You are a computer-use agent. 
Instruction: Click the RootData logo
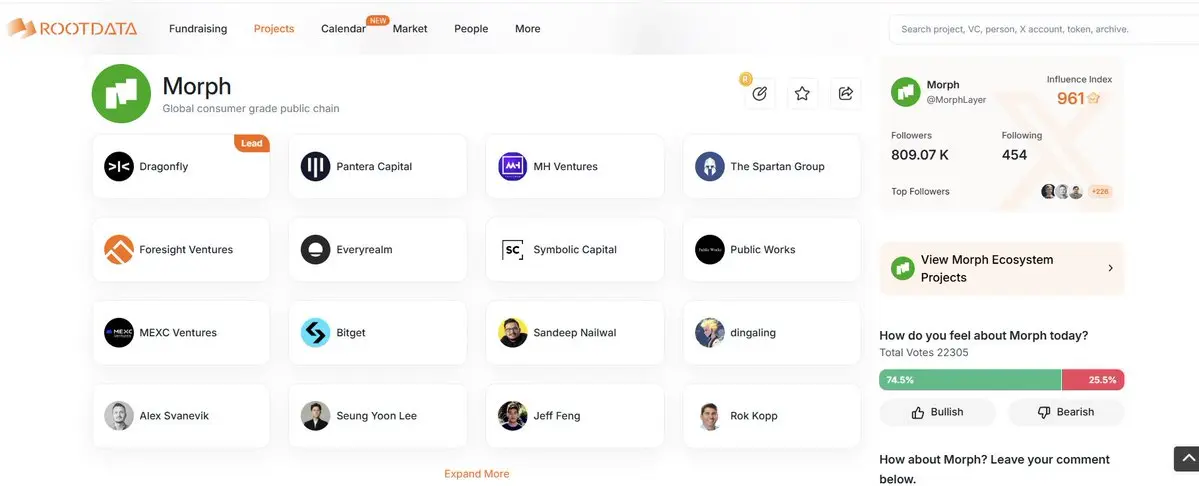72,28
